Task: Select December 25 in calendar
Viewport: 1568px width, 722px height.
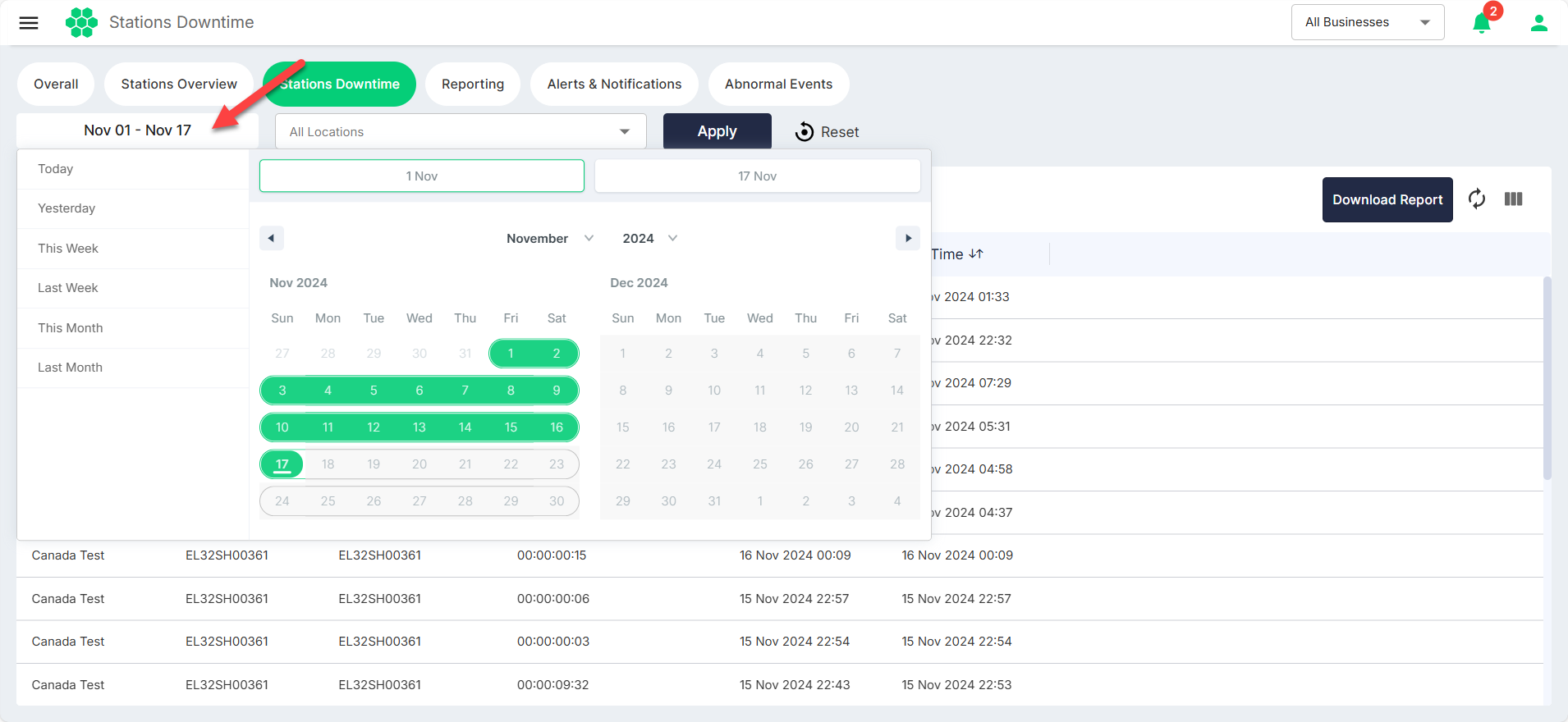Action: click(x=760, y=464)
